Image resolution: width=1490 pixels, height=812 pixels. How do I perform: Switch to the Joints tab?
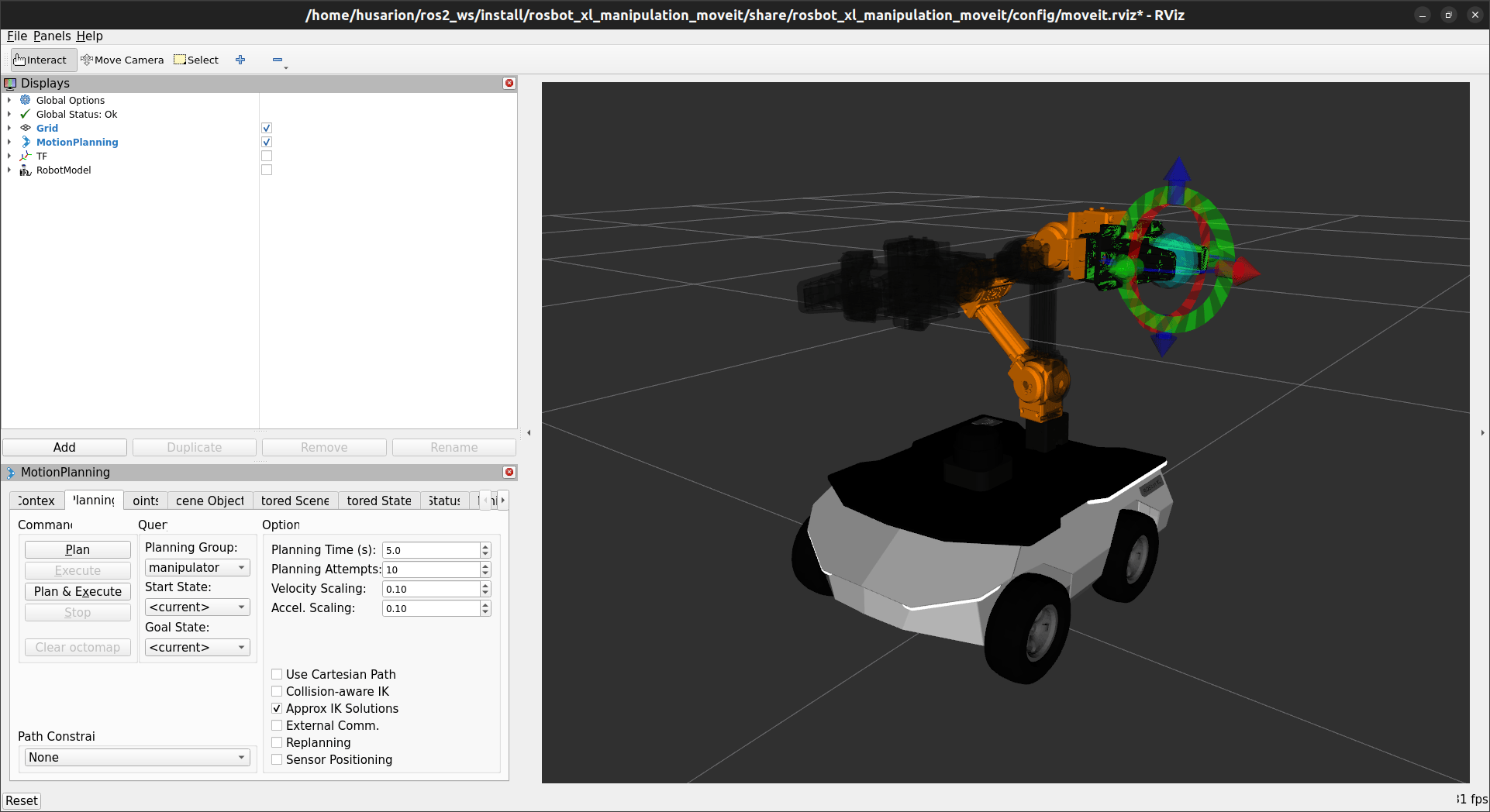pos(146,501)
